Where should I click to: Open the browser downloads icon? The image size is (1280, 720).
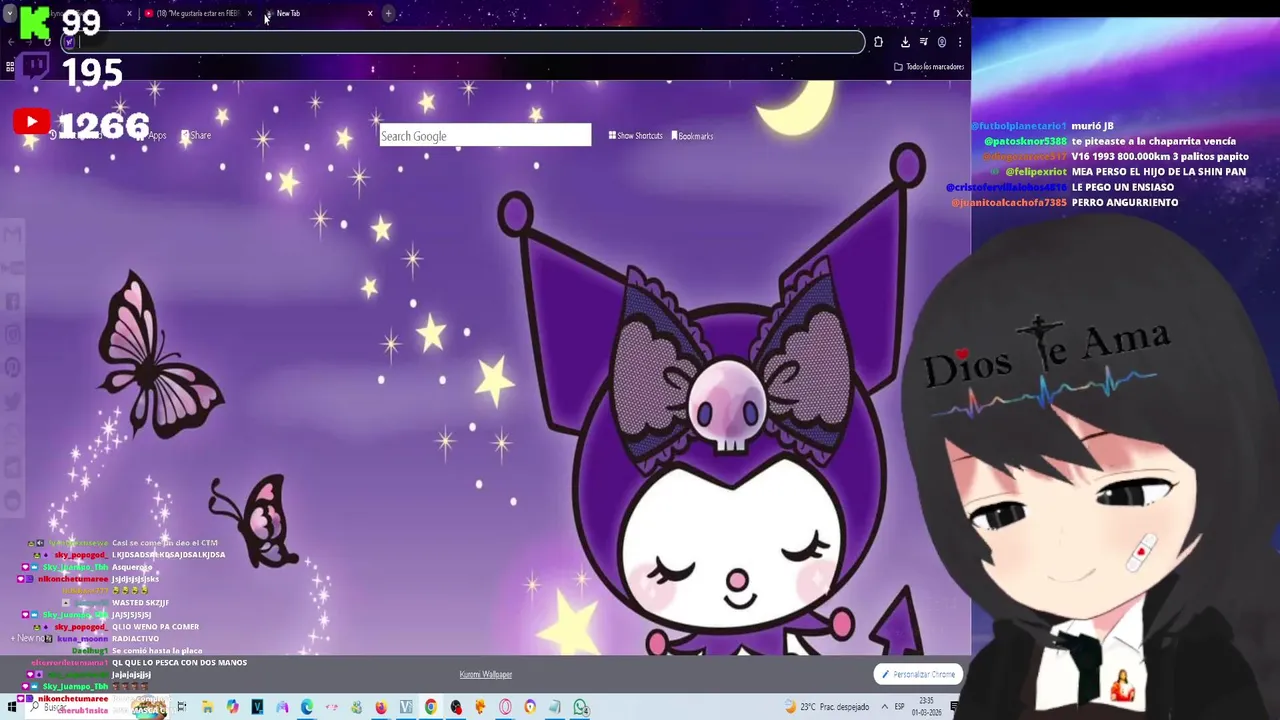pyautogui.click(x=905, y=42)
